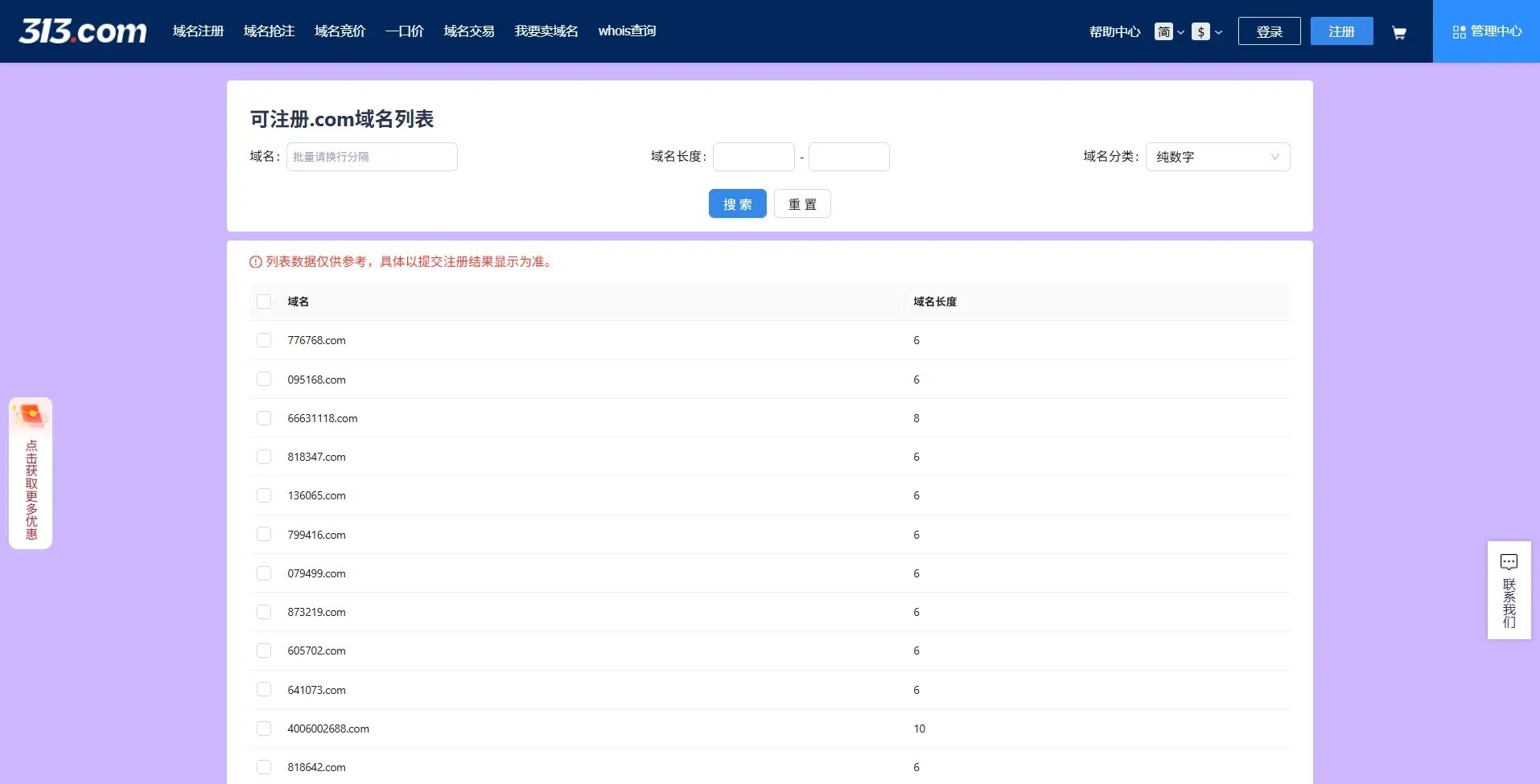Check the box for 079499.com

pos(264,573)
